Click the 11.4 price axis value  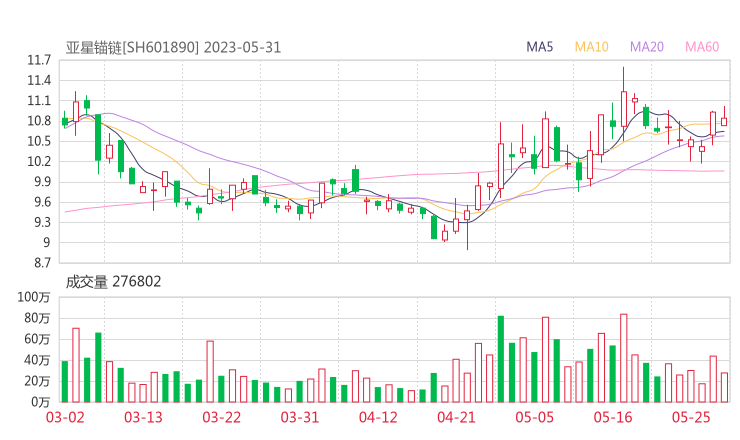coord(39,81)
